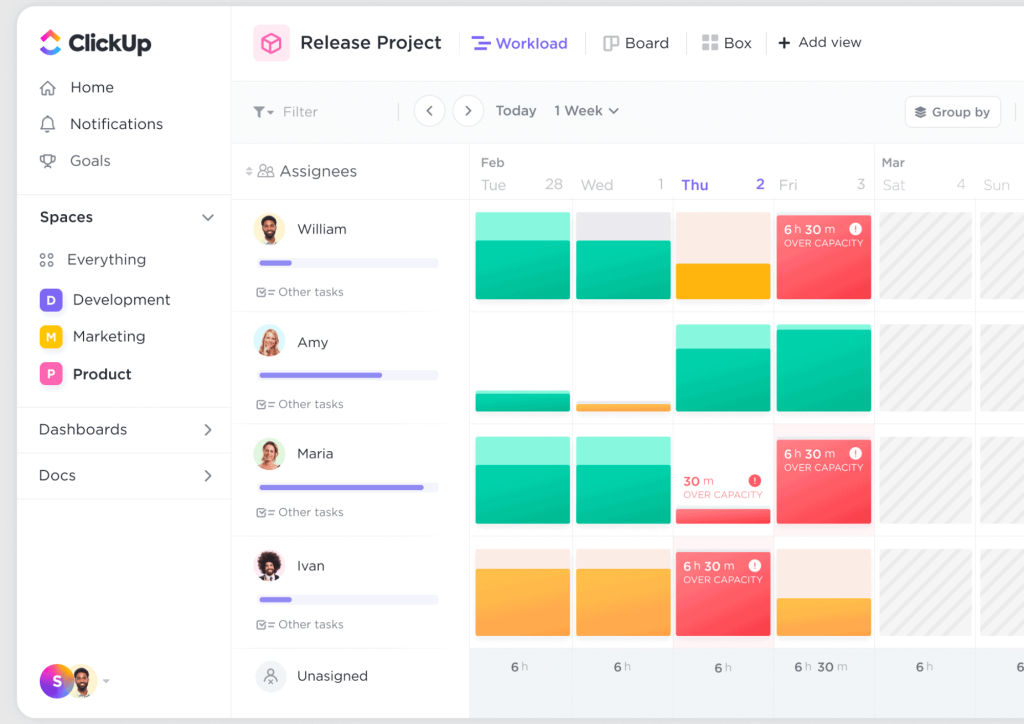Switch to the Board view tab
The image size is (1024, 724).
pyautogui.click(x=636, y=42)
